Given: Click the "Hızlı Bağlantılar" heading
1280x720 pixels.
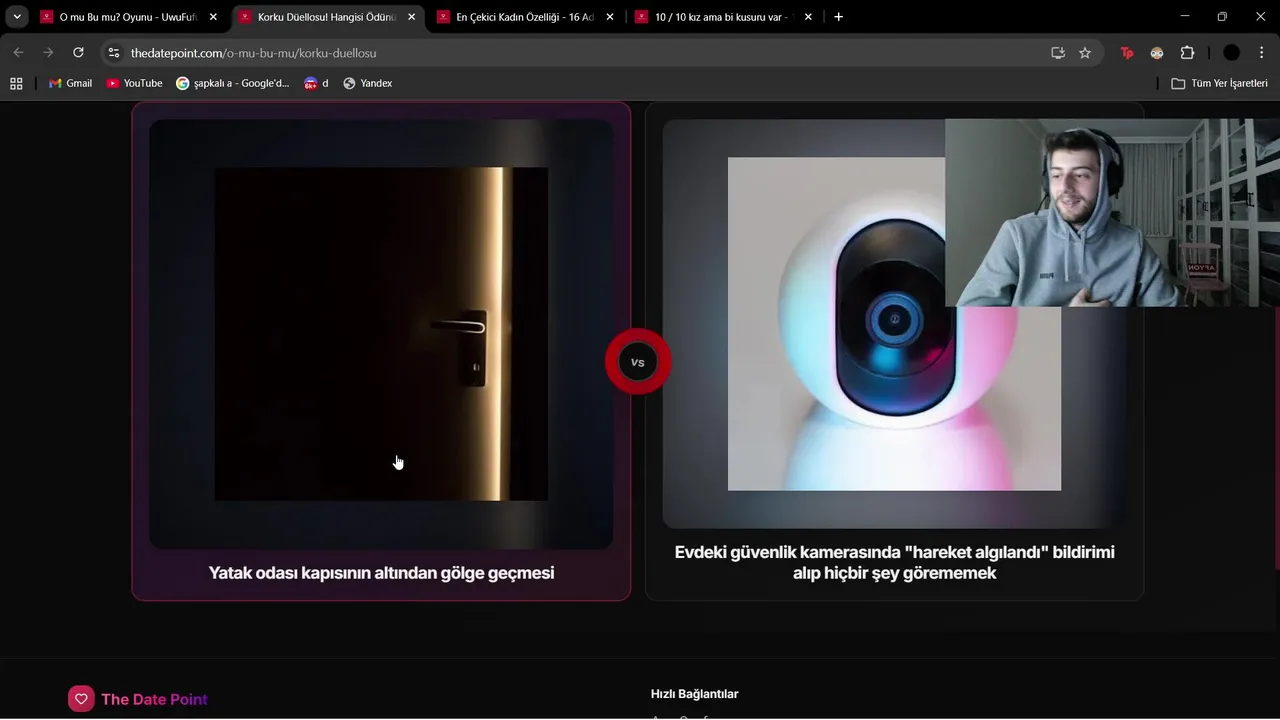Looking at the screenshot, I should (694, 694).
